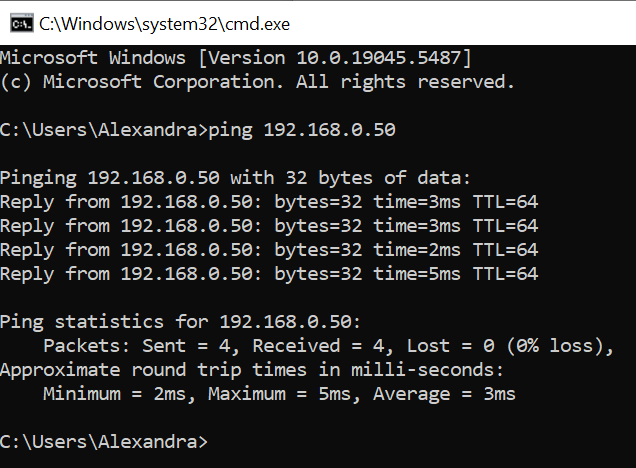Screen dimensions: 636x468
Task: Open the cmd.exe system menu icon
Action: click(21, 24)
